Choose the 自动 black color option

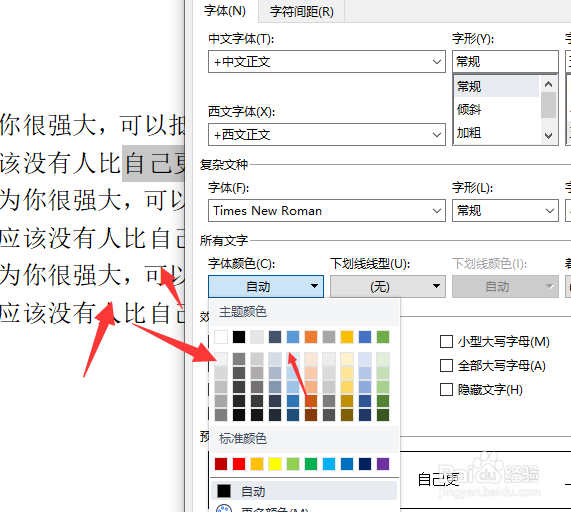304,491
